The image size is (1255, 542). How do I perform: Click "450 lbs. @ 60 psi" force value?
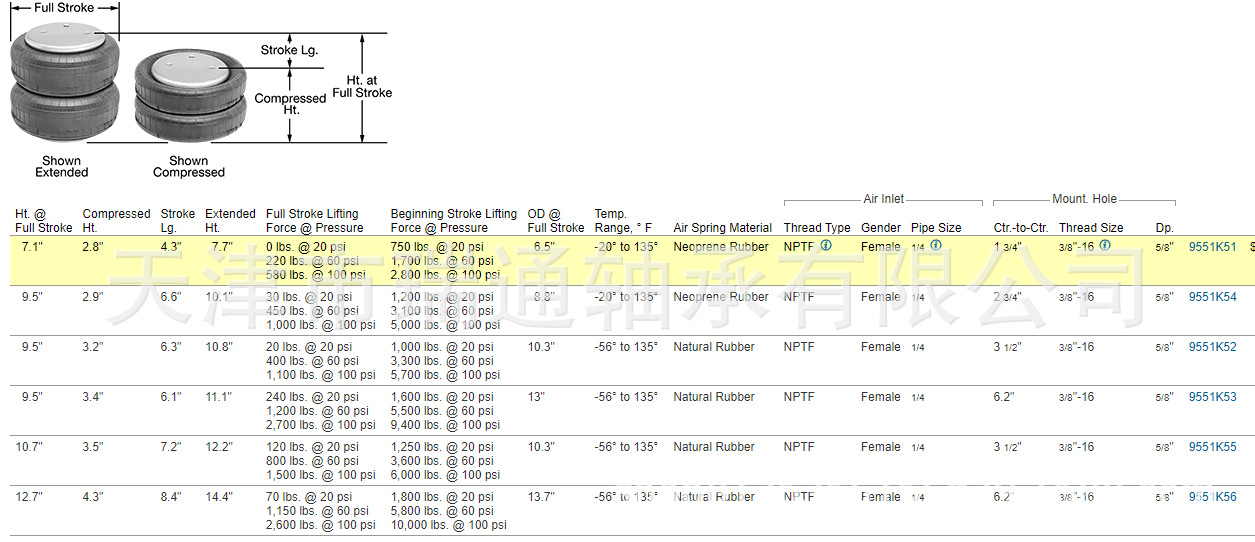pos(312,311)
